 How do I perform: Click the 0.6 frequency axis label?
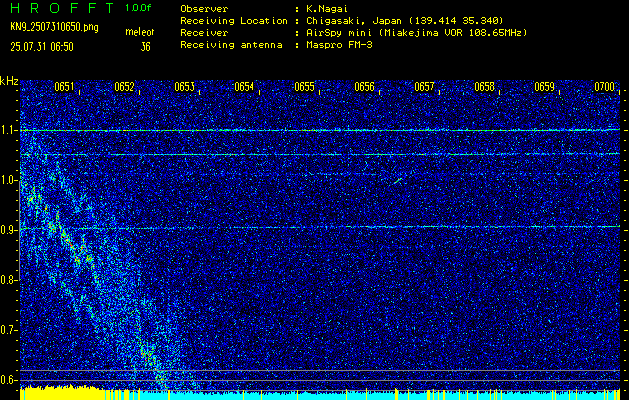click(8, 380)
